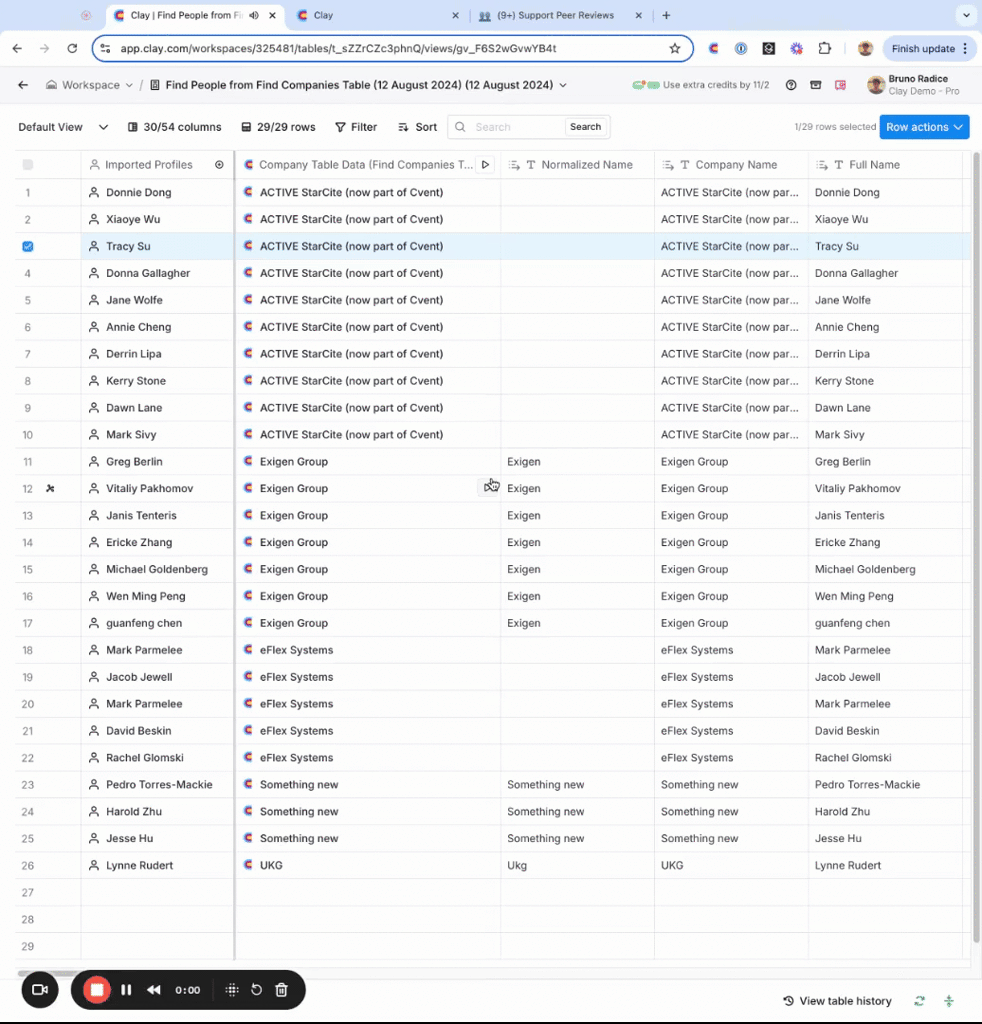Viewport: 982px width, 1024px height.
Task: Click View table history
Action: click(837, 1001)
